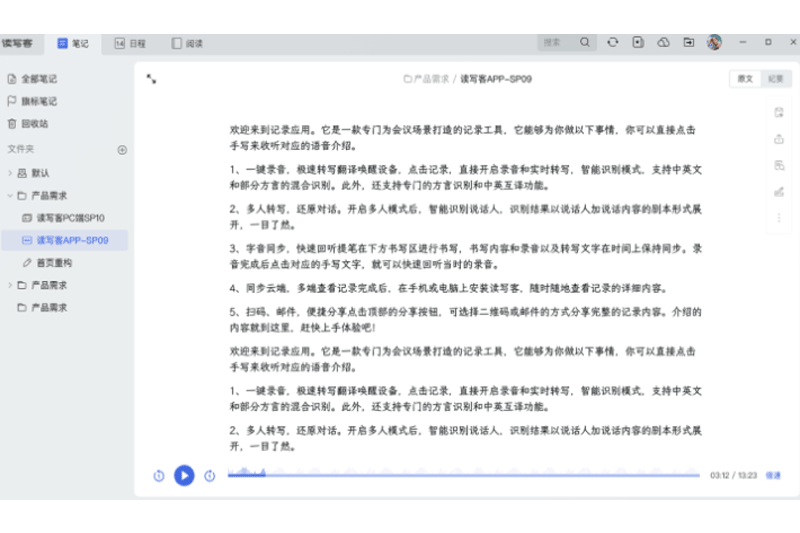
Task: Add a new folder with plus icon
Action: click(122, 150)
